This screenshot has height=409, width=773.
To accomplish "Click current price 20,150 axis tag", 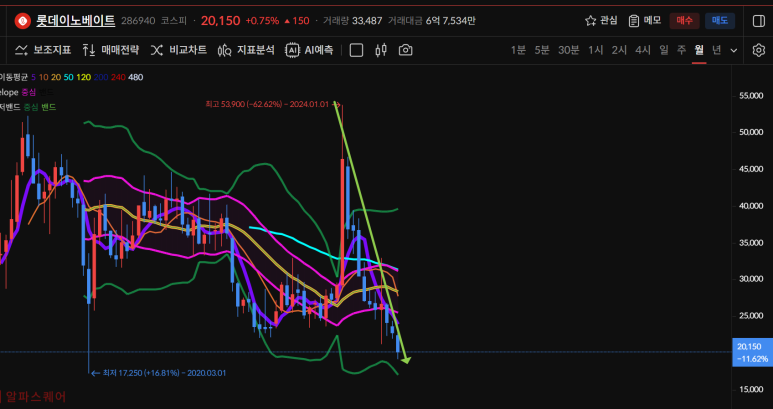I will (752, 353).
